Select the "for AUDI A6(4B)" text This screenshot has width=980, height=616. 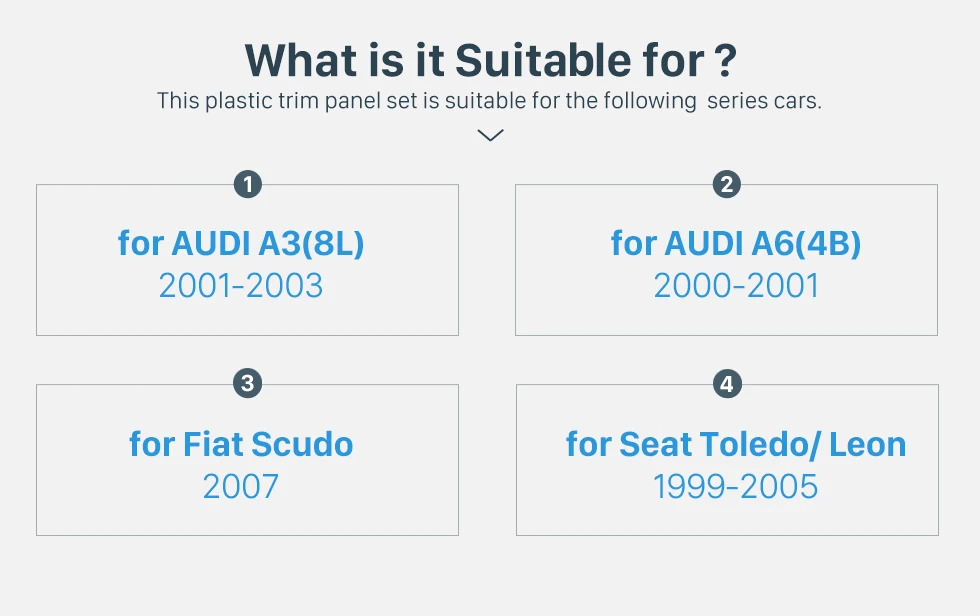[736, 243]
